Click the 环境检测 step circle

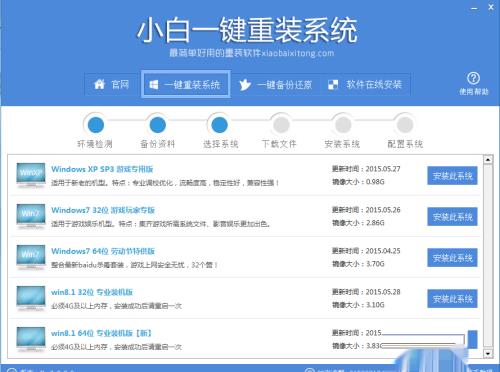pyautogui.click(x=96, y=125)
